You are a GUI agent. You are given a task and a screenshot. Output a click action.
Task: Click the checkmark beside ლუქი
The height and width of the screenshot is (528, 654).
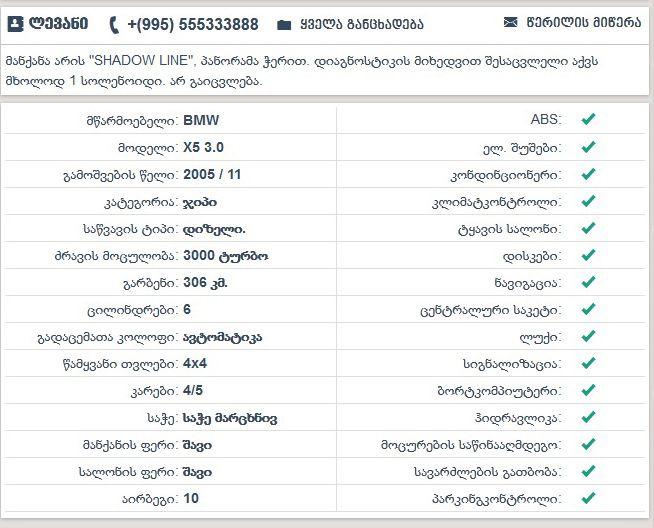pyautogui.click(x=589, y=337)
